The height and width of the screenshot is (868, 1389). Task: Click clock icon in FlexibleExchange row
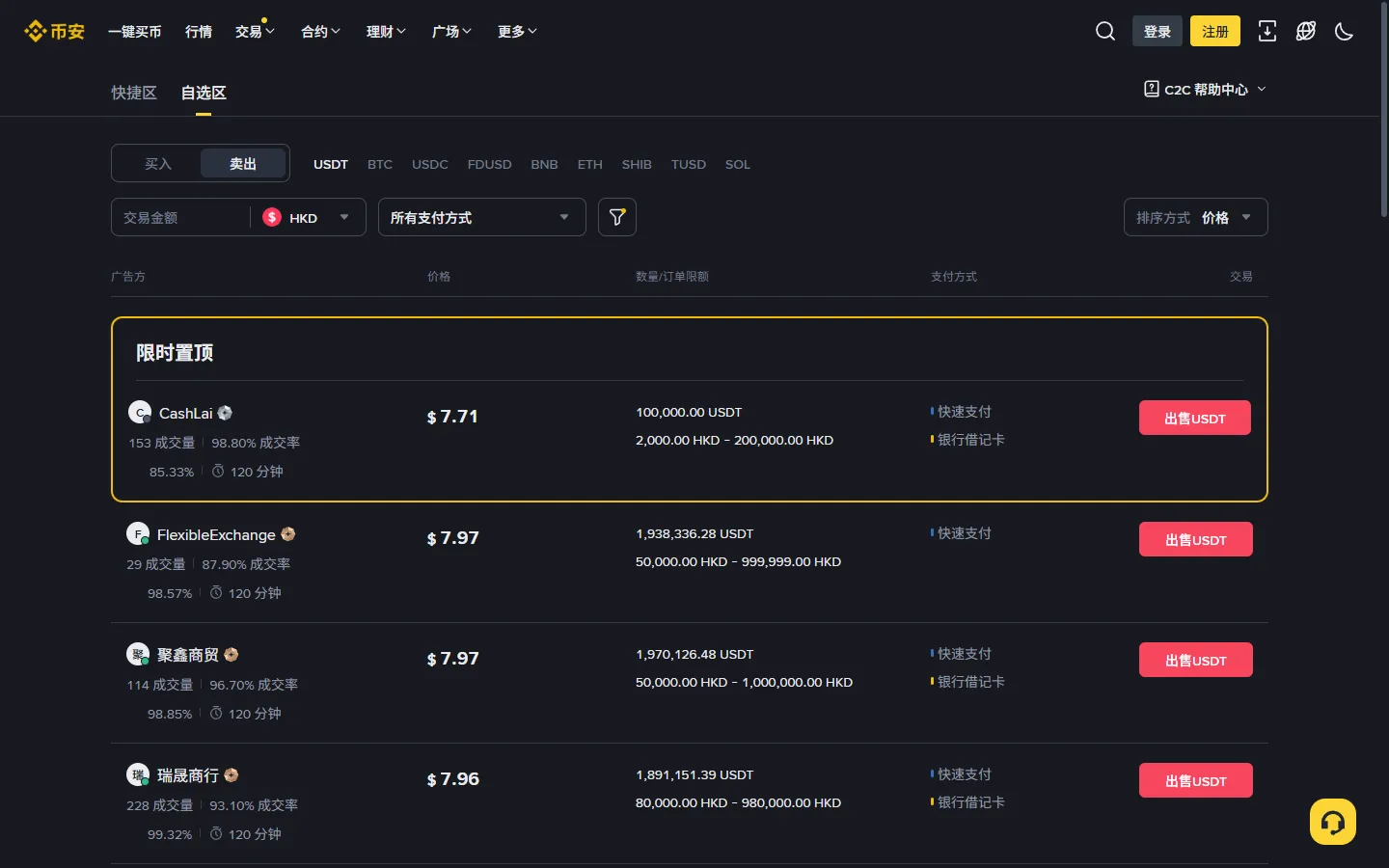(216, 592)
